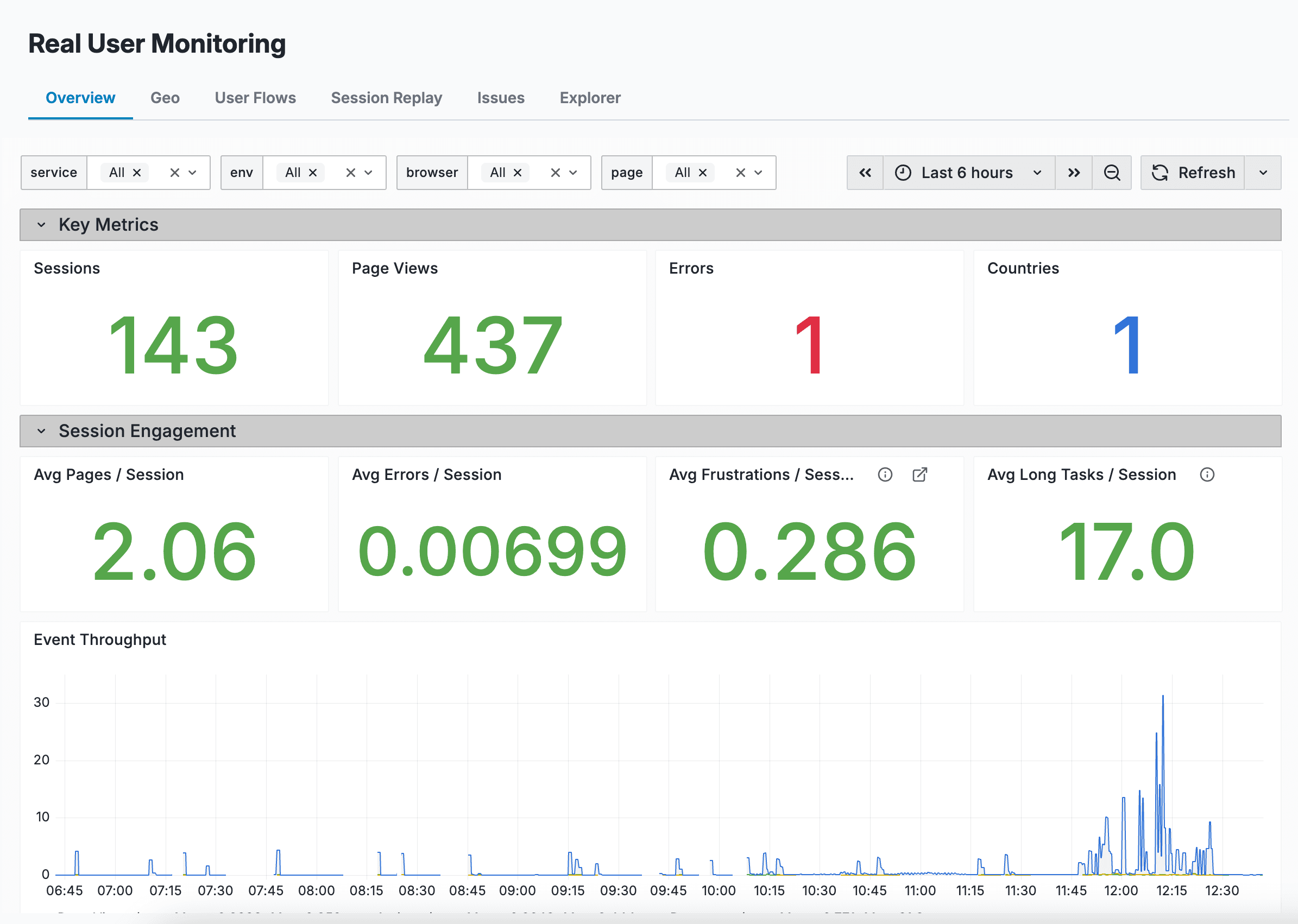Remove the 'All' chip from browser filter
The image size is (1298, 924).
pyautogui.click(x=517, y=173)
